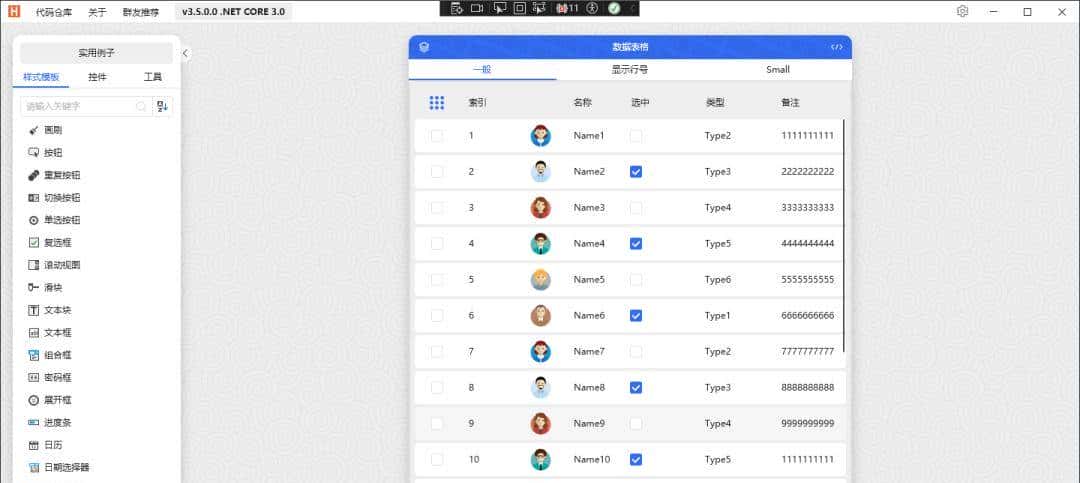The height and width of the screenshot is (483, 1080).
Task: Click the magnifier icon in the search box
Action: (141, 106)
